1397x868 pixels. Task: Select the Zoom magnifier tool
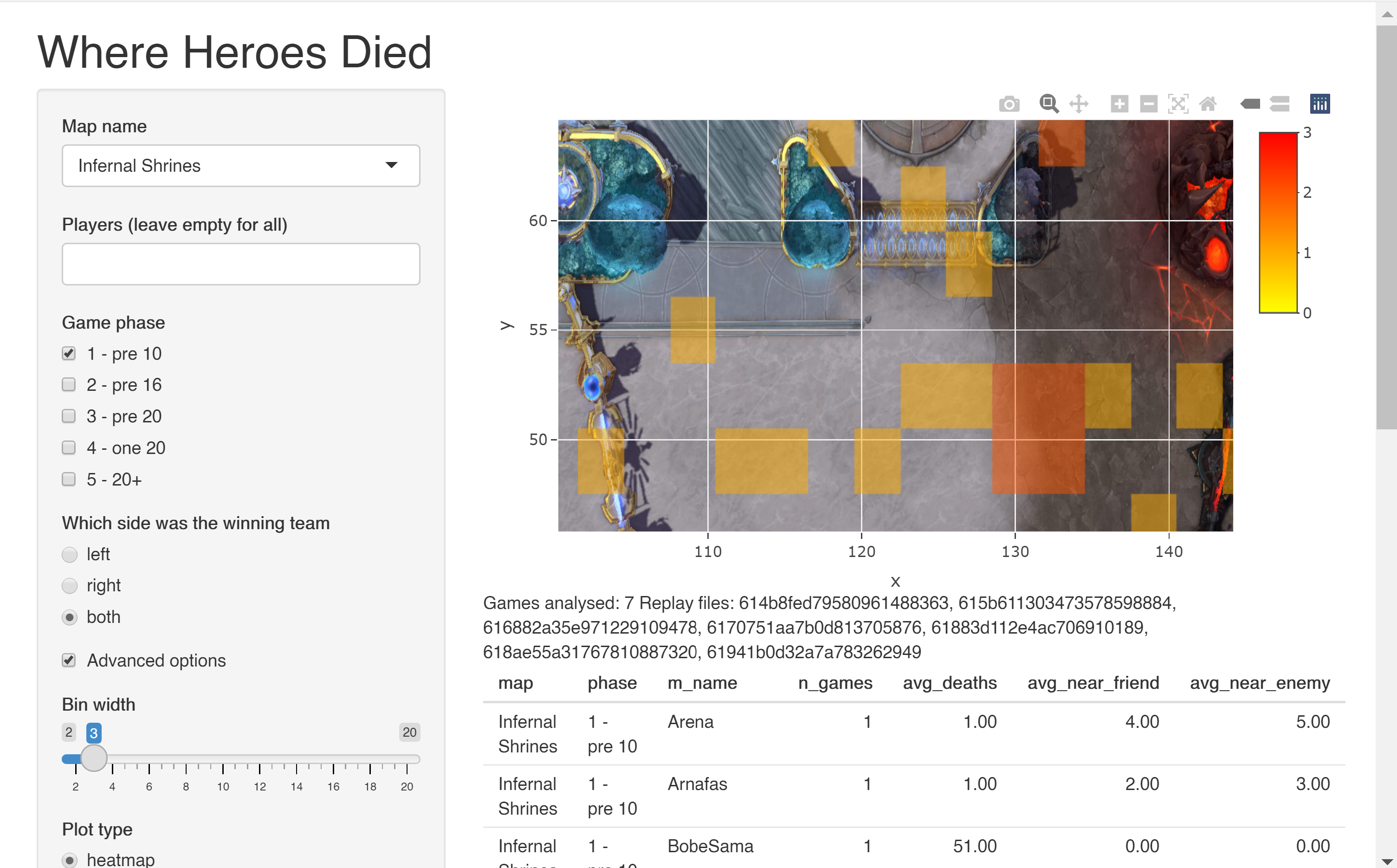tap(1048, 104)
